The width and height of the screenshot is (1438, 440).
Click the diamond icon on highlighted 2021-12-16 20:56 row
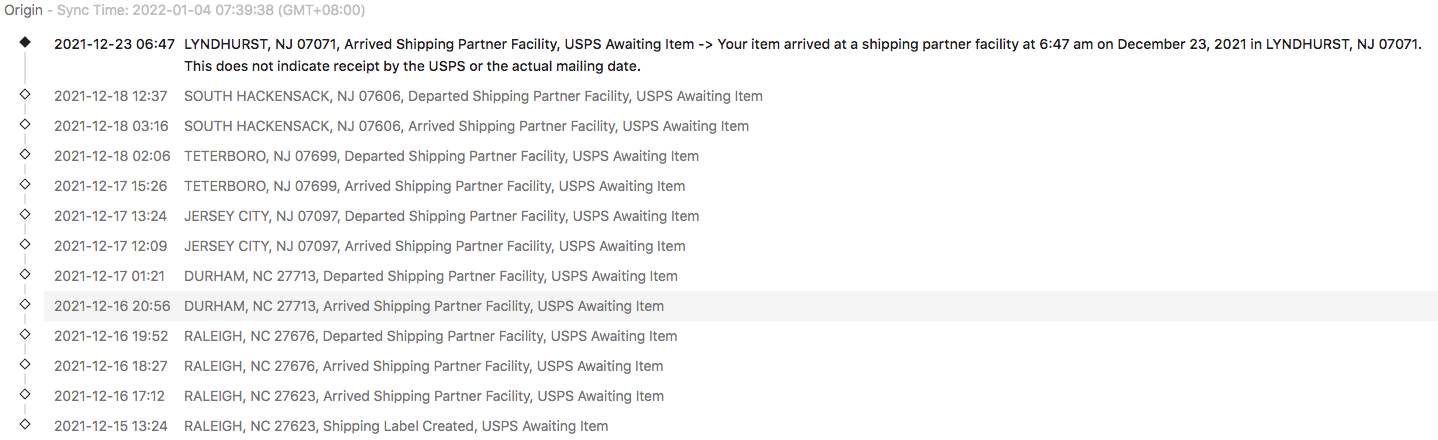(x=25, y=304)
